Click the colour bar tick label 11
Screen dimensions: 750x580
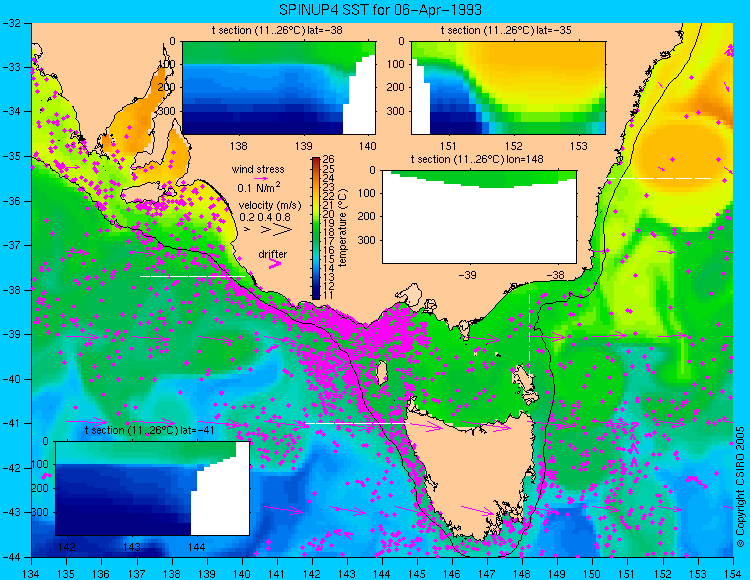tap(328, 295)
